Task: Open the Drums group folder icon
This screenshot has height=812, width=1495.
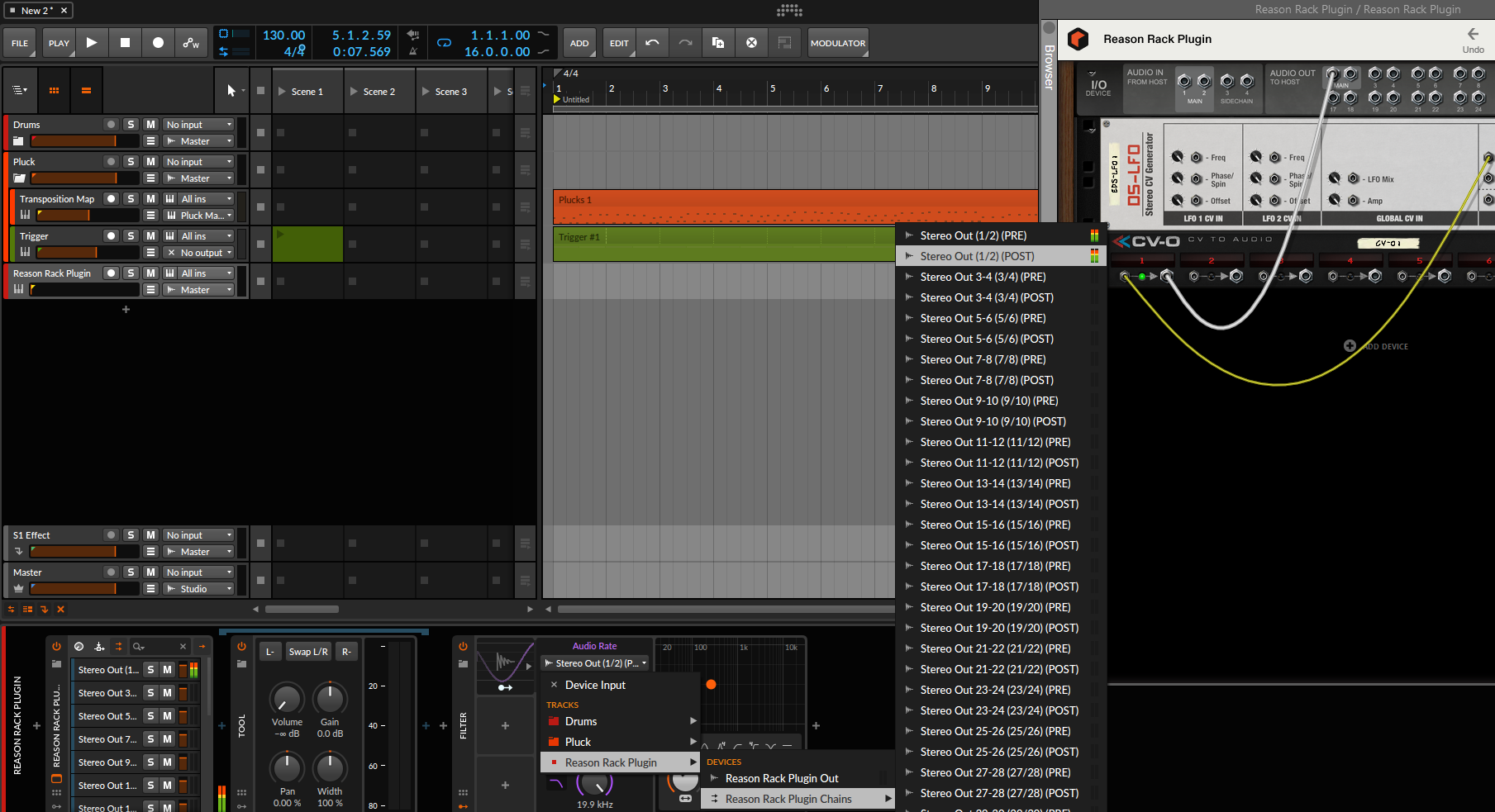Action: pos(18,141)
